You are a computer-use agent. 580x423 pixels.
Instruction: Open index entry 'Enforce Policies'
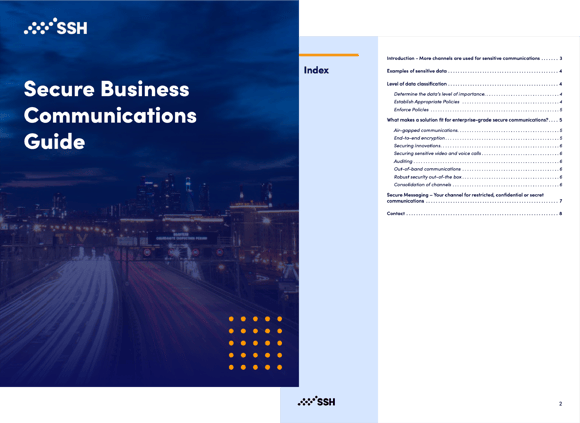[478, 110]
